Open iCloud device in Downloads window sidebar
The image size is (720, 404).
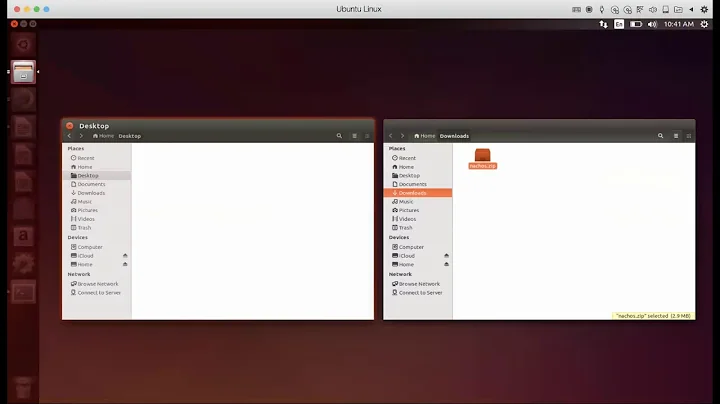click(404, 256)
